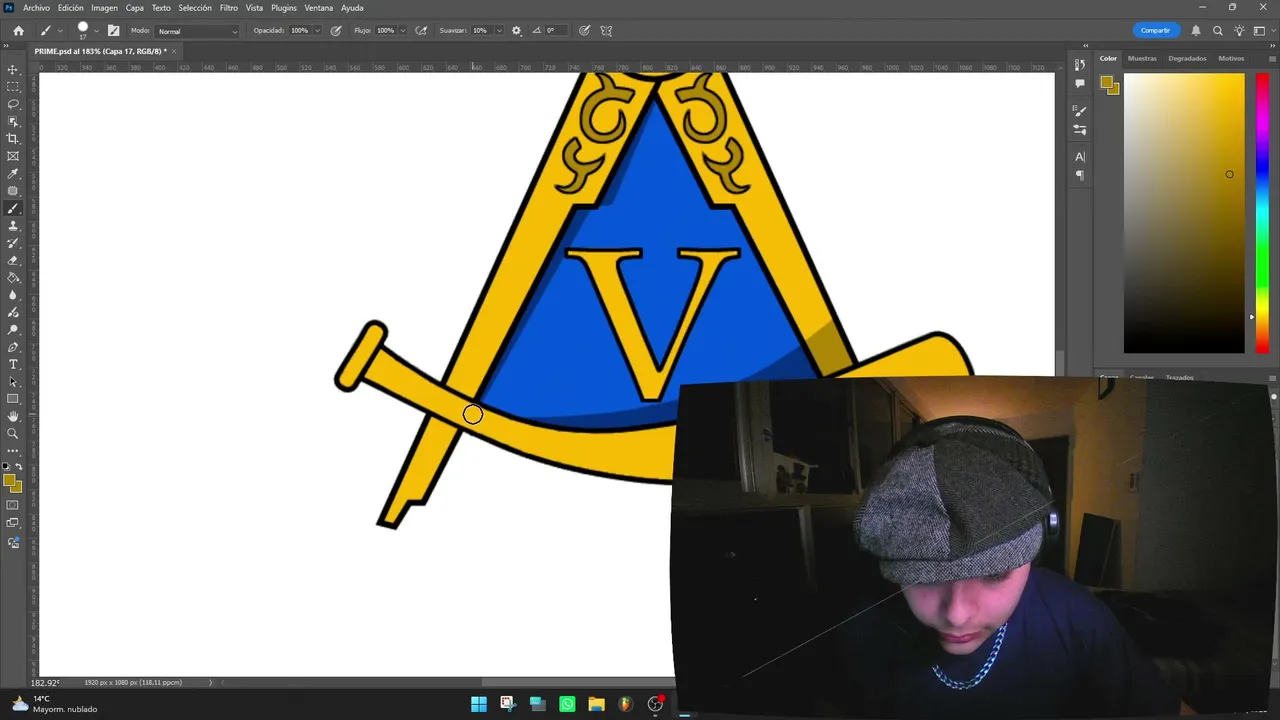
Task: Open the Search icon in top bar
Action: coord(1217,31)
